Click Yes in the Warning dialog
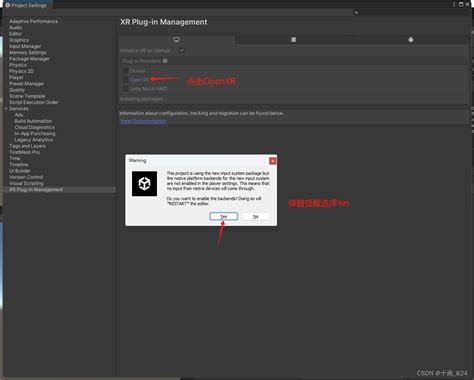The image size is (474, 380). coord(224,216)
